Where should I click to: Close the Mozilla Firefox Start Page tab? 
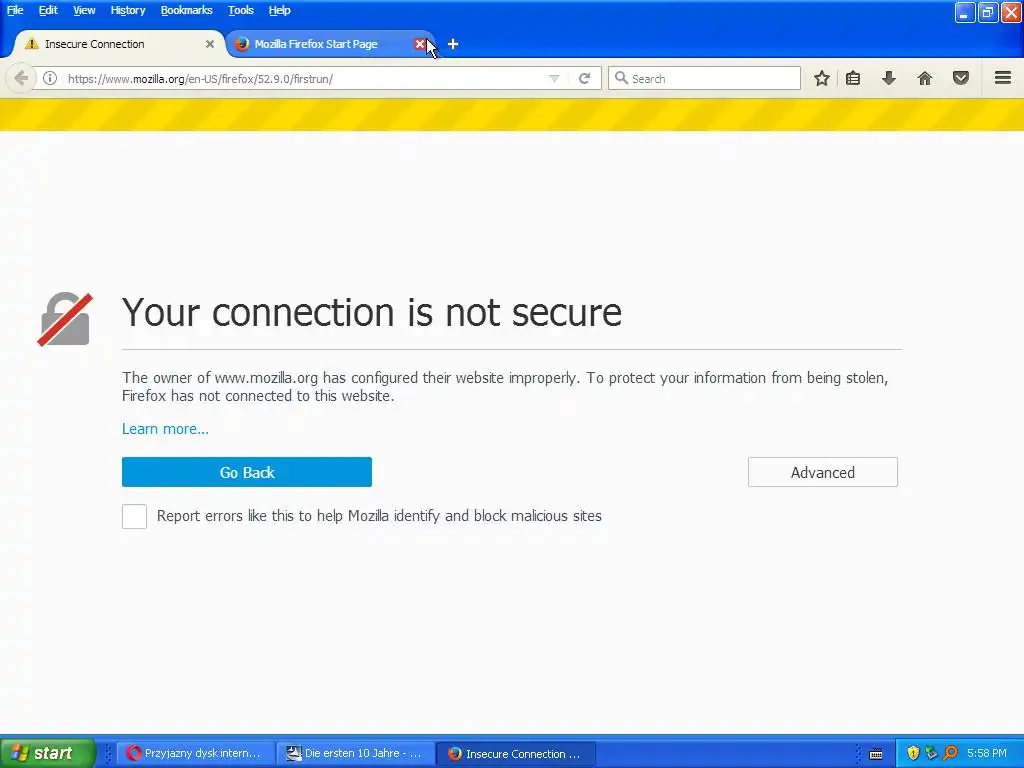(420, 44)
